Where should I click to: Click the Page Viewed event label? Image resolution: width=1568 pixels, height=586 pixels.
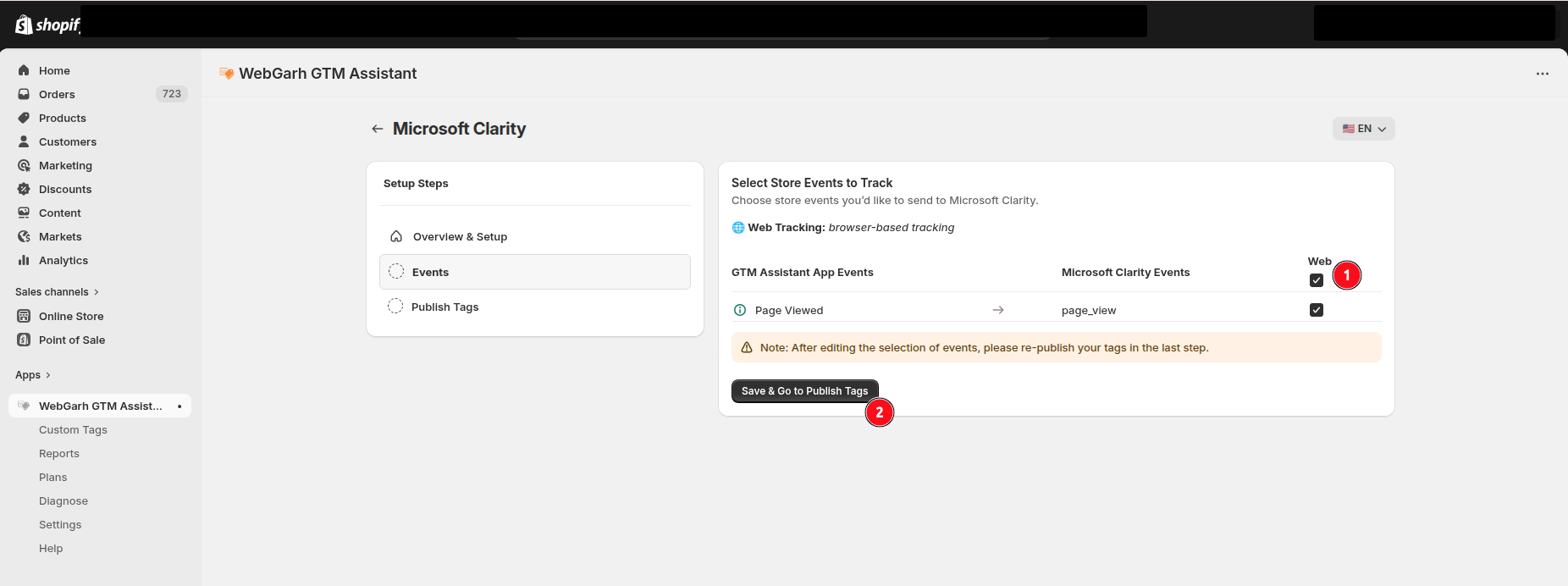pyautogui.click(x=789, y=311)
